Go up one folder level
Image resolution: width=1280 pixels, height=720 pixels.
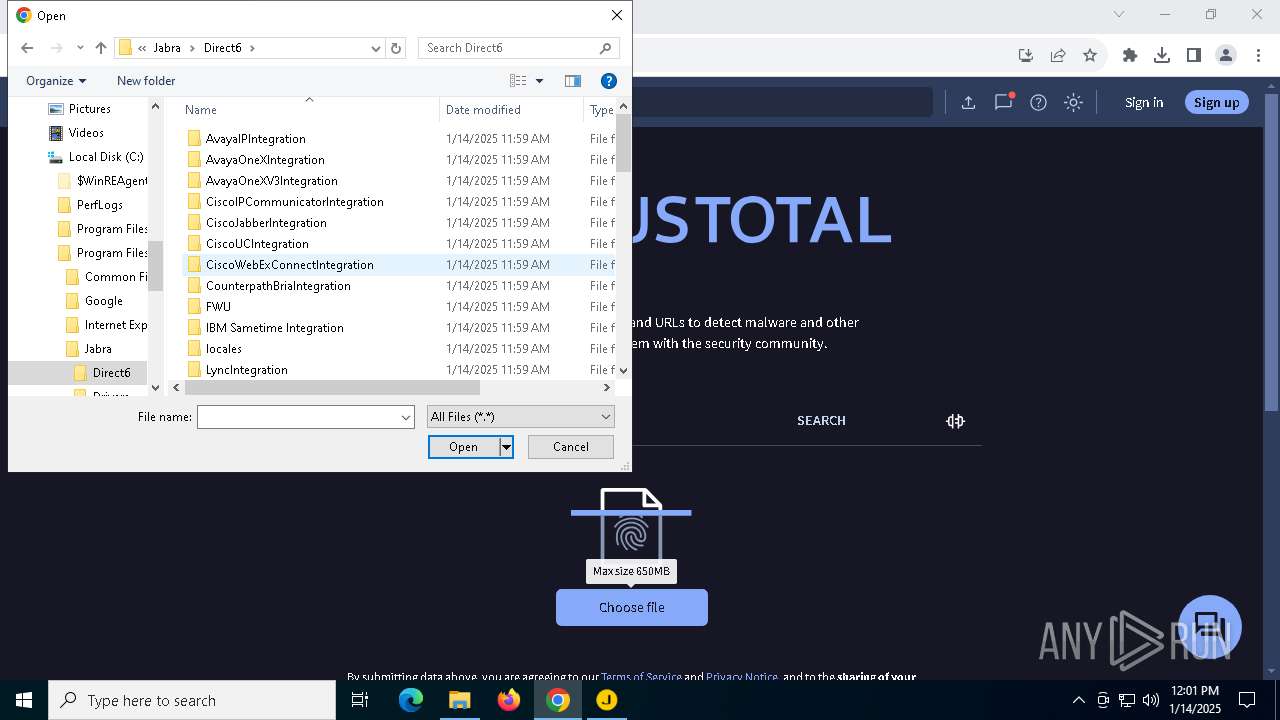click(x=101, y=48)
